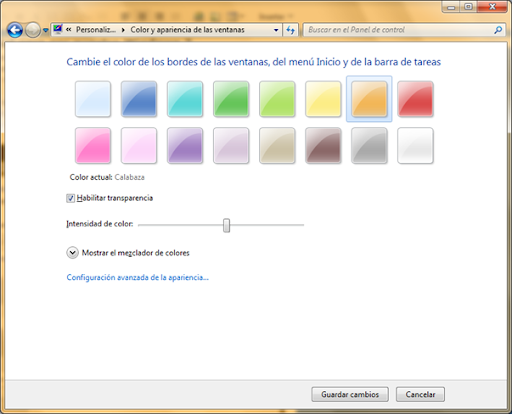Click the Forward navigation arrow button

[33, 30]
